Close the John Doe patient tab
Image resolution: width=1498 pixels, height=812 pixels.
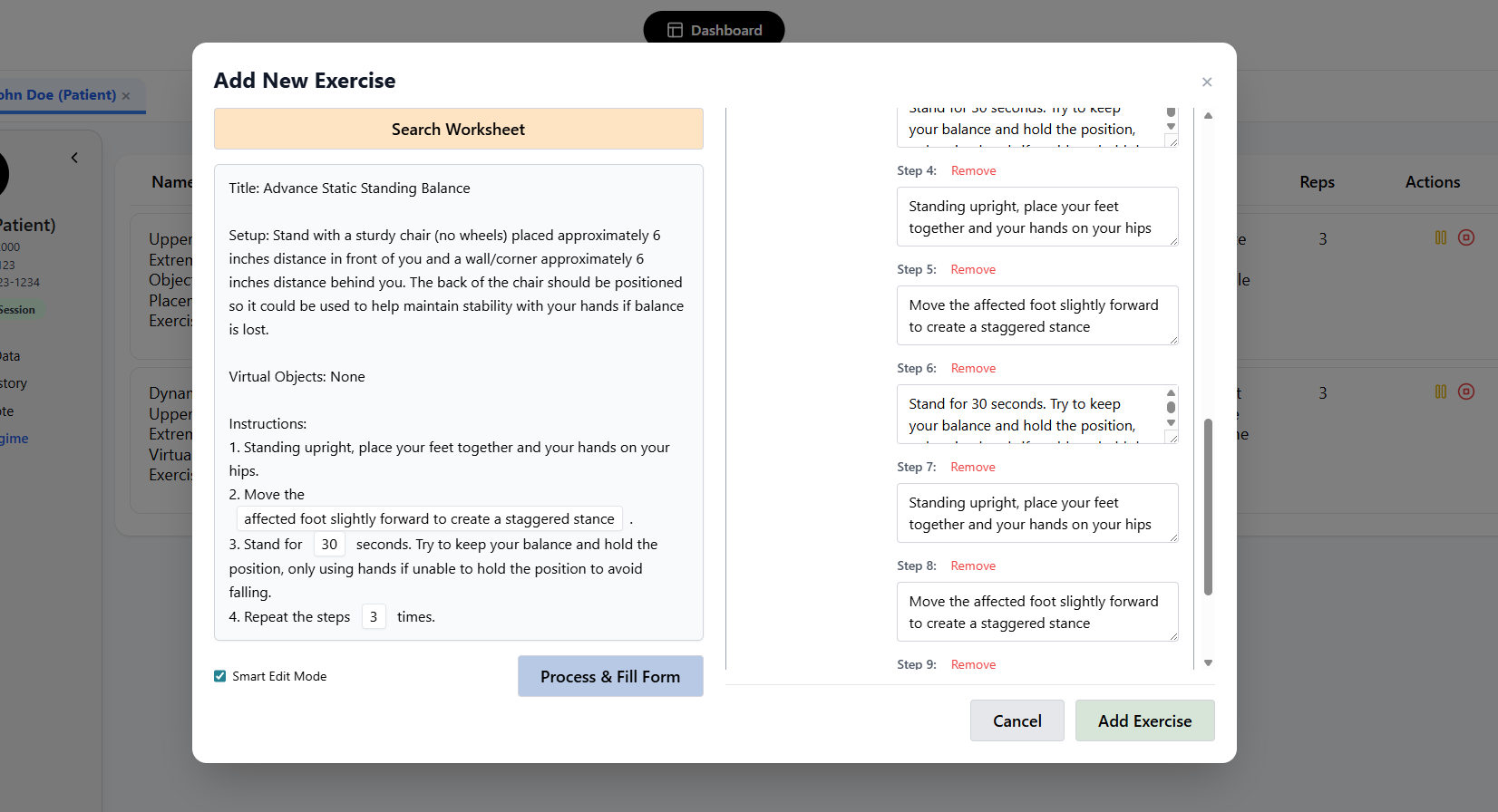(x=126, y=96)
